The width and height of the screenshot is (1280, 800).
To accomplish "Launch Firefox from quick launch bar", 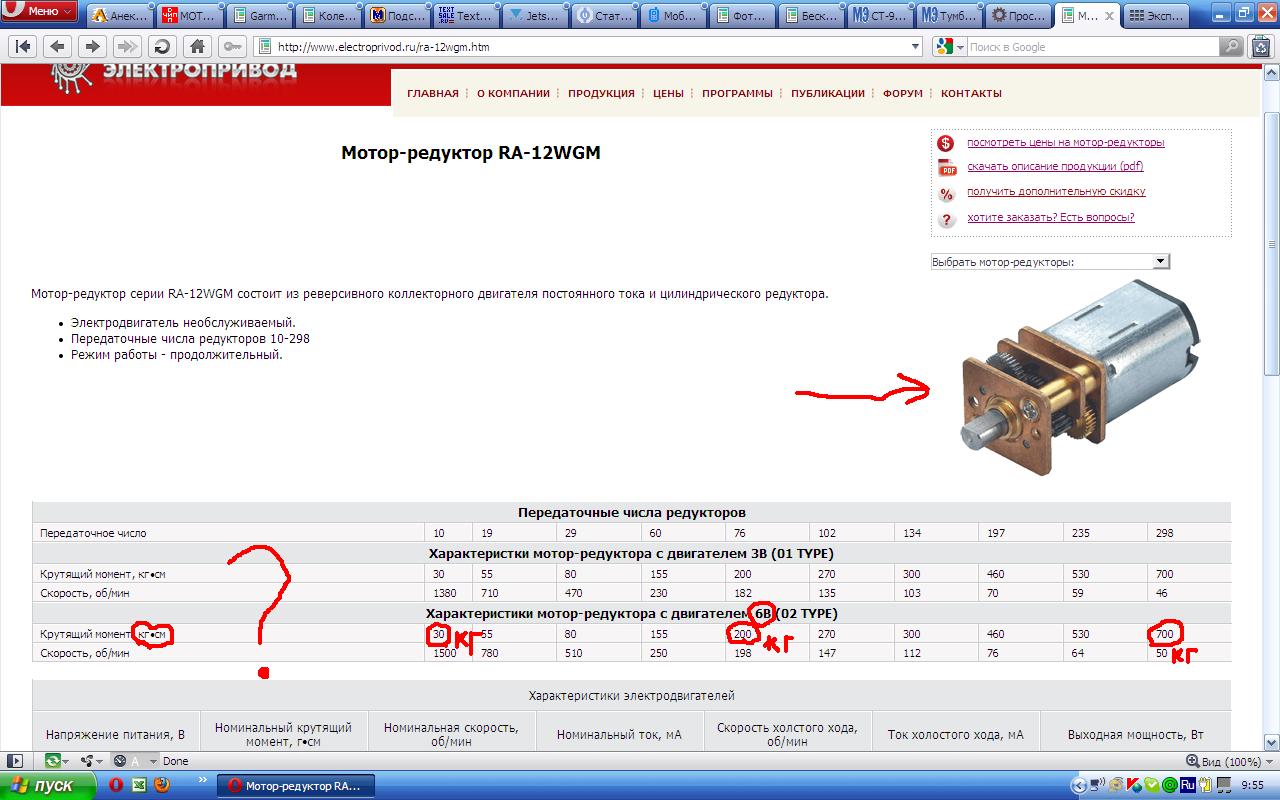I will [x=162, y=785].
